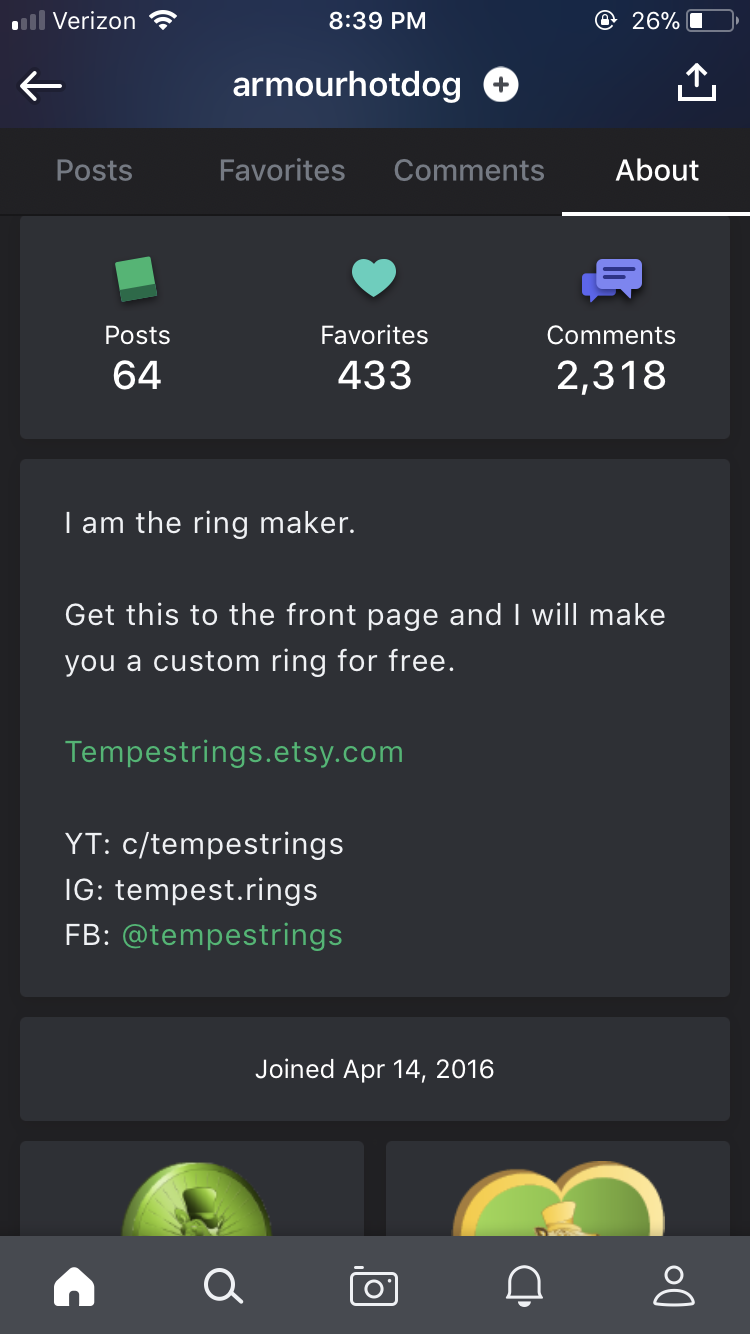Open the share/upload icon
This screenshot has width=750, height=1334.
[697, 83]
